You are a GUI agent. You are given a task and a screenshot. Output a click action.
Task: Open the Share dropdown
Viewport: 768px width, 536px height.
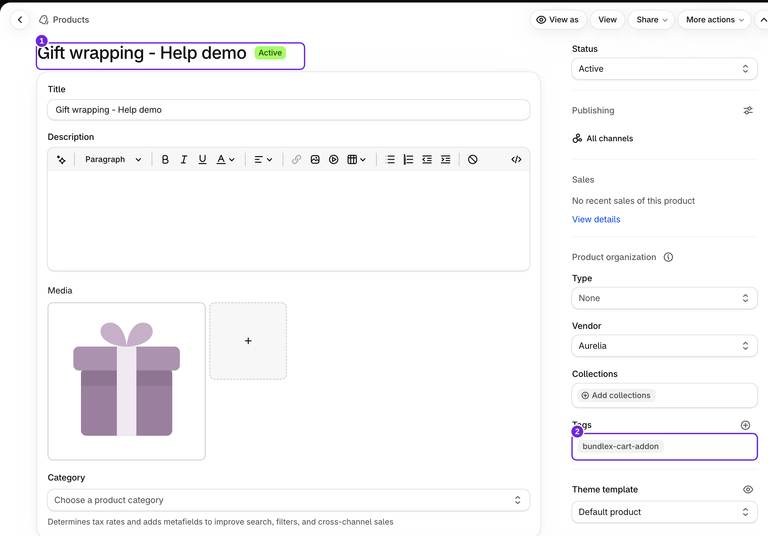point(651,20)
